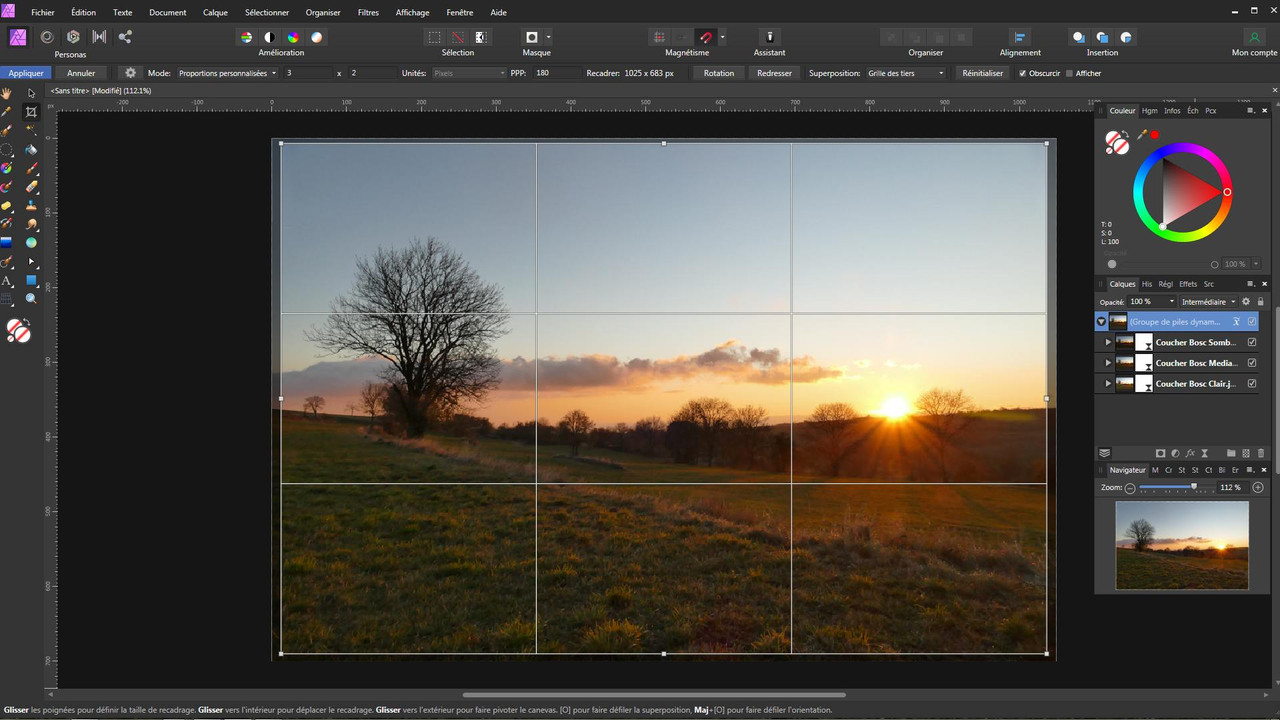Activate the Magnétisme snapping icon
Screen dimensions: 1280x720
point(705,37)
